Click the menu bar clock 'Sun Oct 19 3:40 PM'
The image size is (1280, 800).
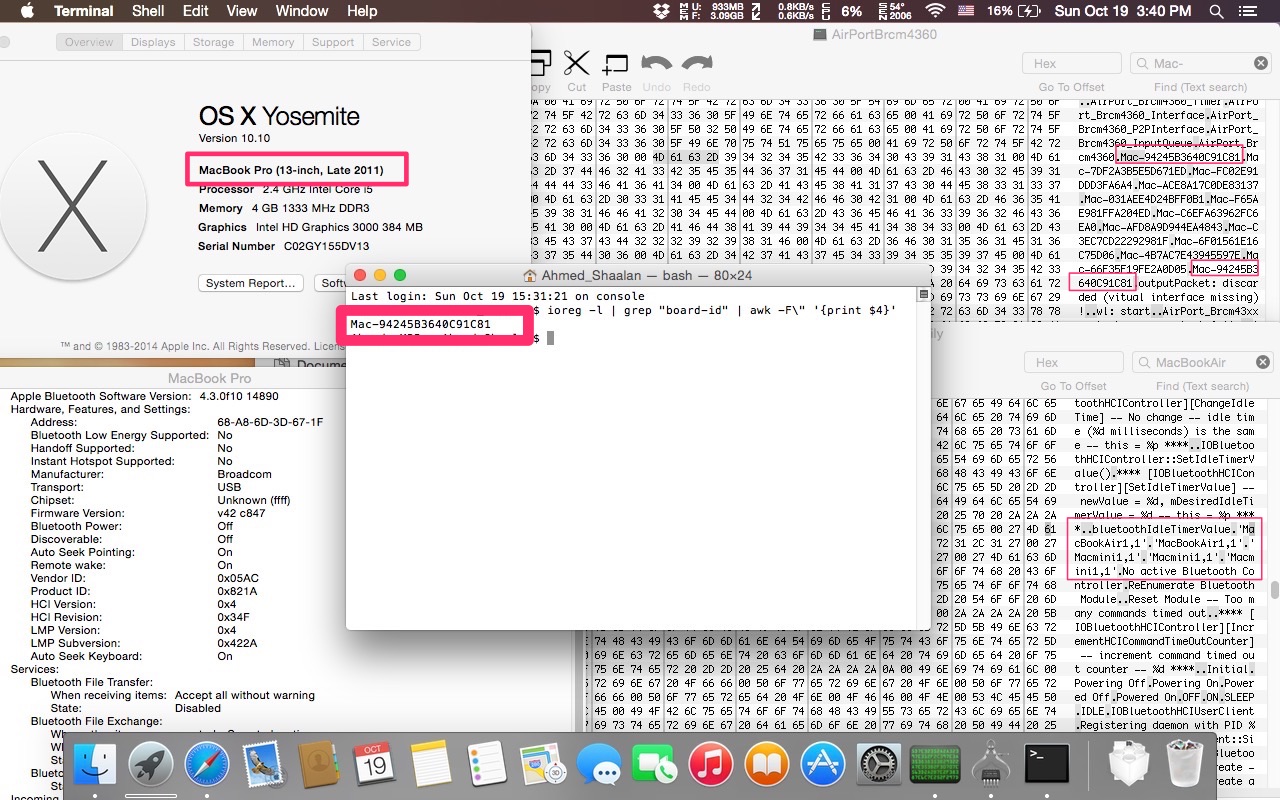click(1124, 11)
